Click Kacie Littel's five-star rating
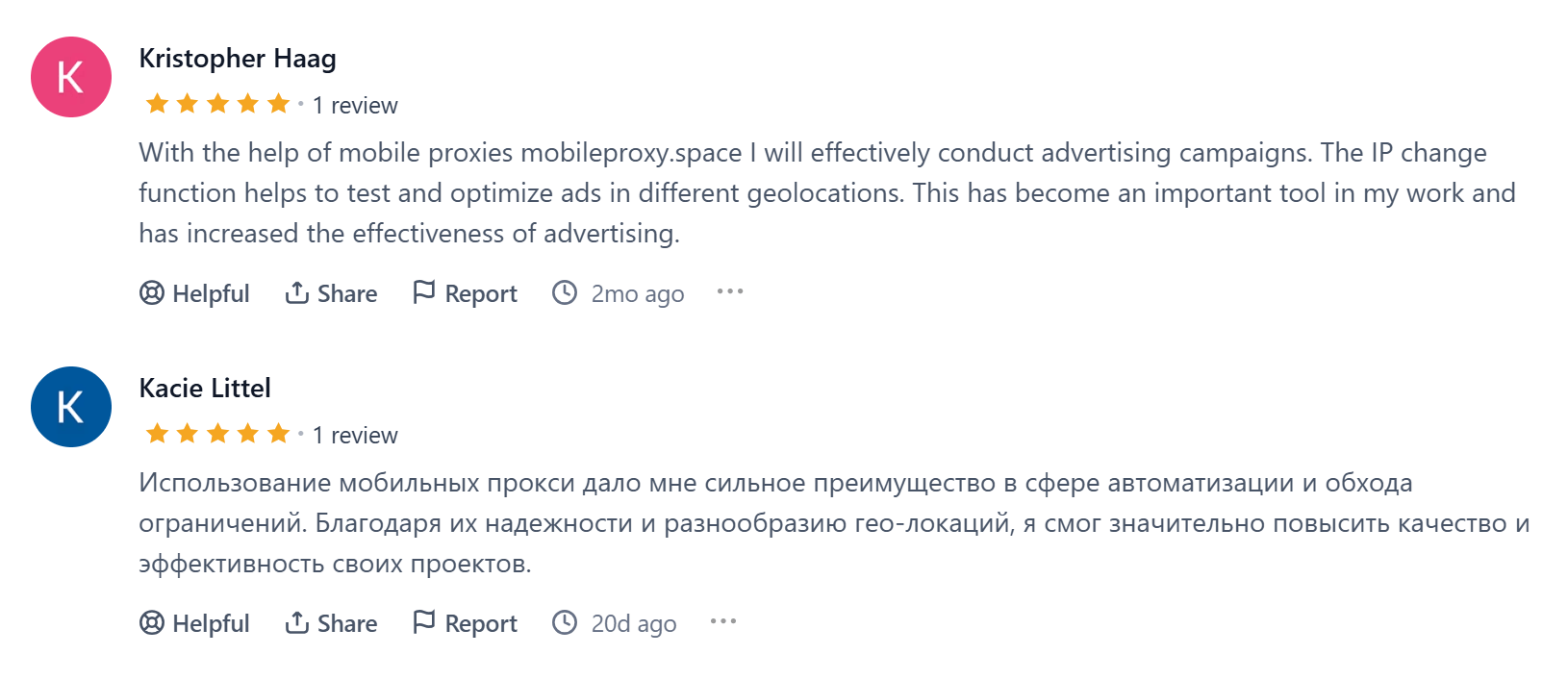The image size is (1568, 680). (x=217, y=434)
